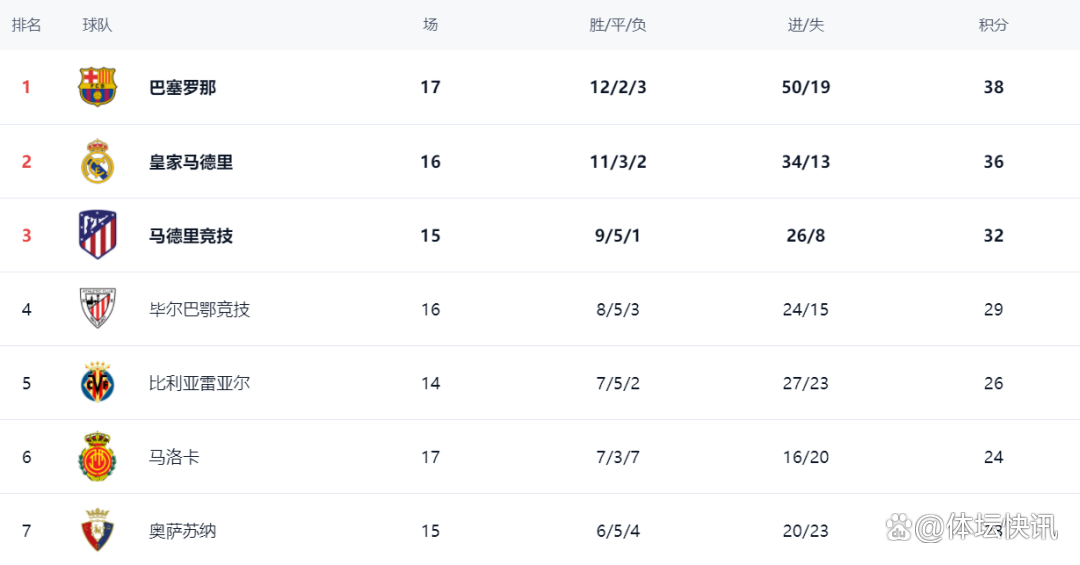The height and width of the screenshot is (565, 1080).
Task: Open the 皇家马德里 team name link
Action: pyautogui.click(x=191, y=162)
